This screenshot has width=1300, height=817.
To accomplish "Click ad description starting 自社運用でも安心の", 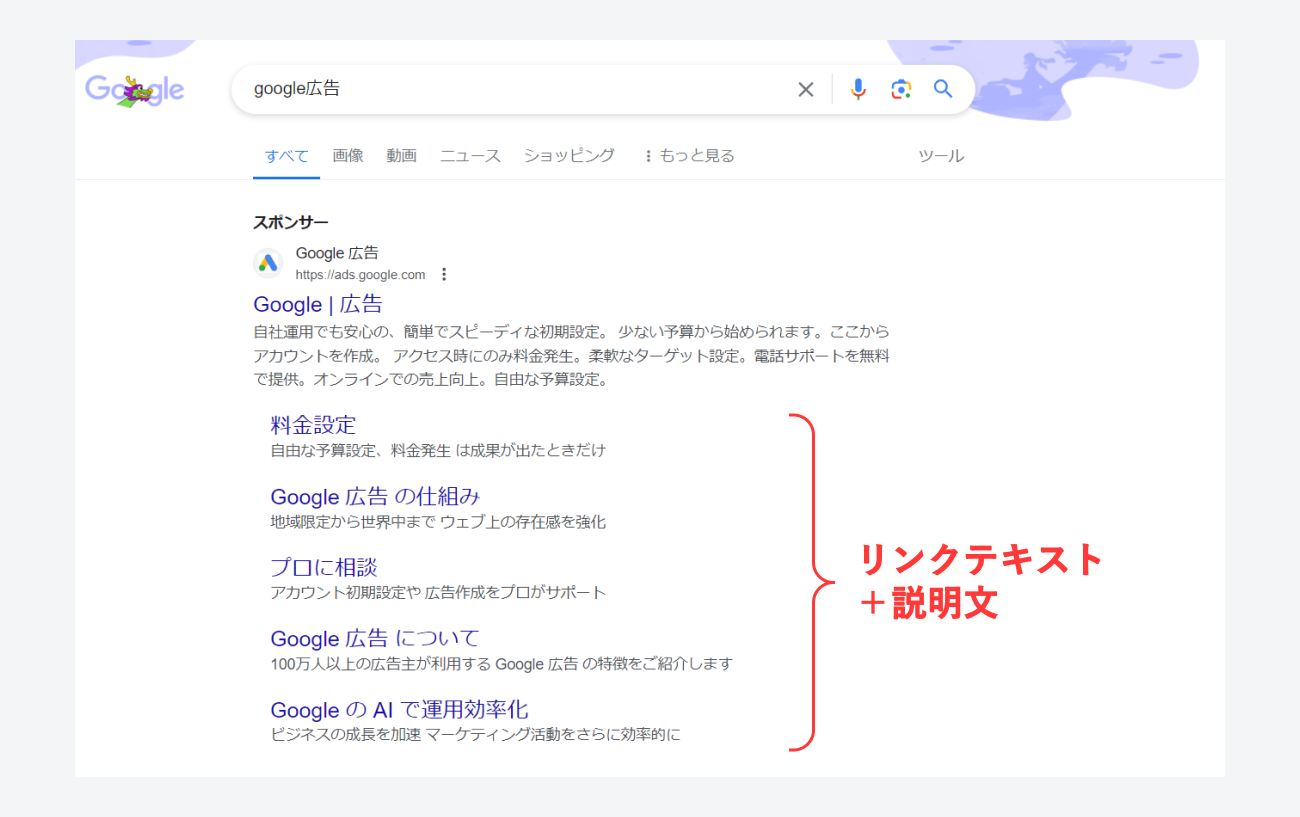I will 572,356.
